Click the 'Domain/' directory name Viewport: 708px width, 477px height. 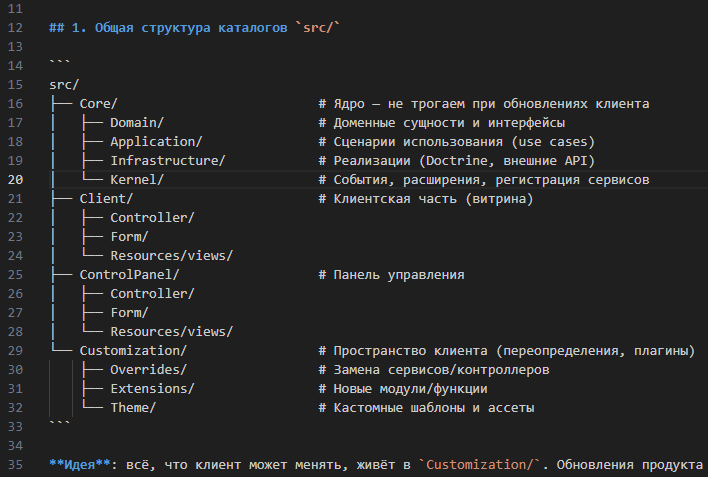click(x=137, y=123)
